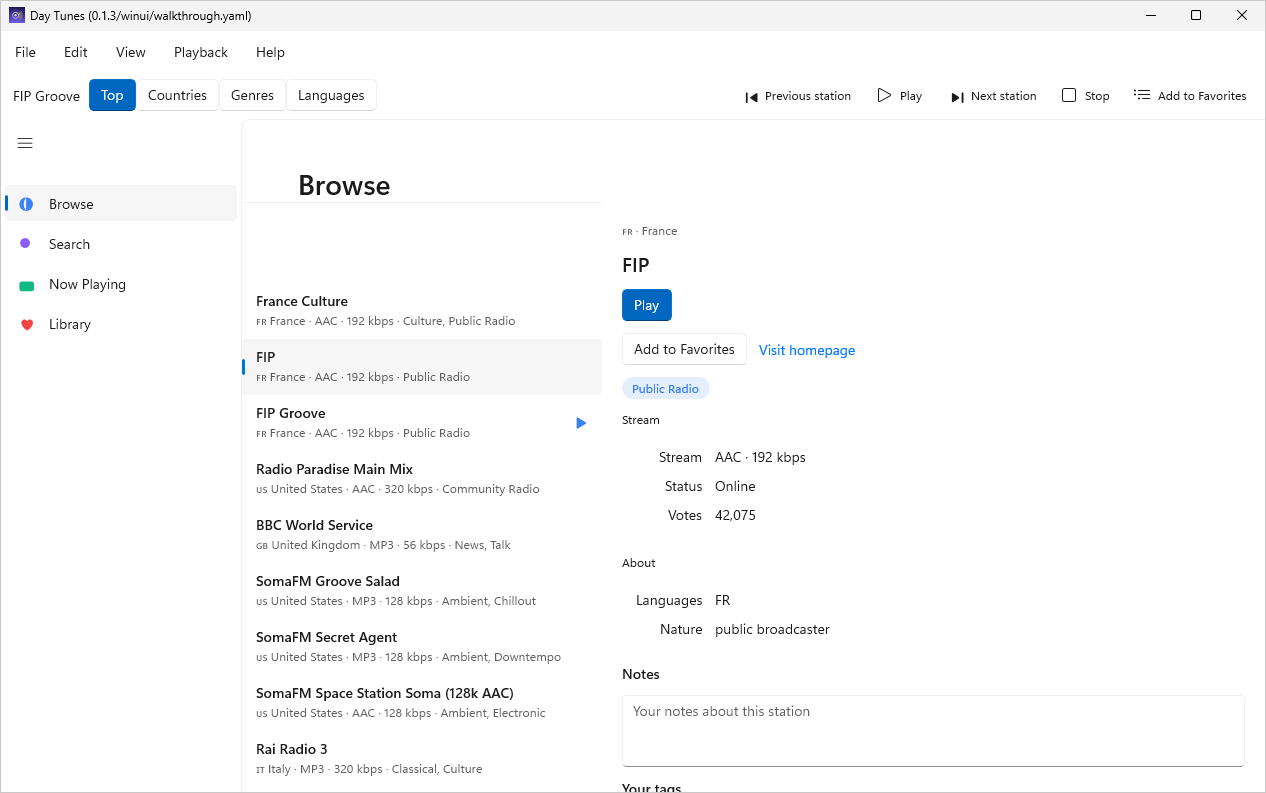
Task: Open Library in the sidebar
Action: click(x=121, y=324)
